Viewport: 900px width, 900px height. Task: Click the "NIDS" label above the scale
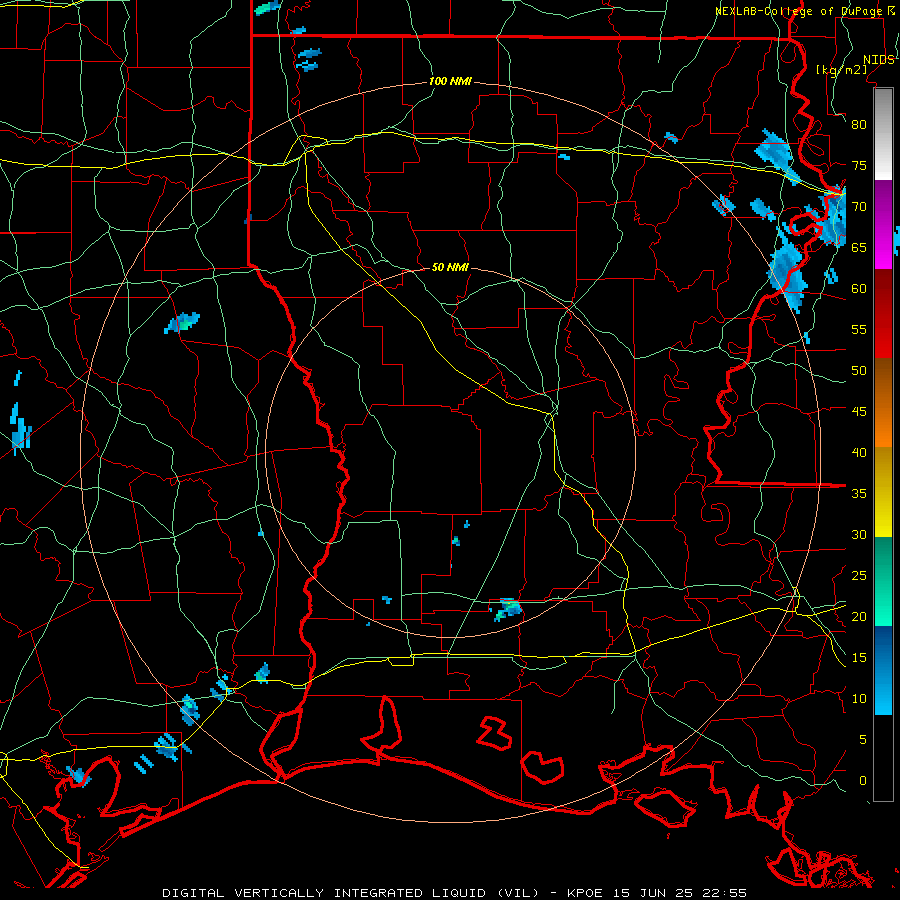879,60
